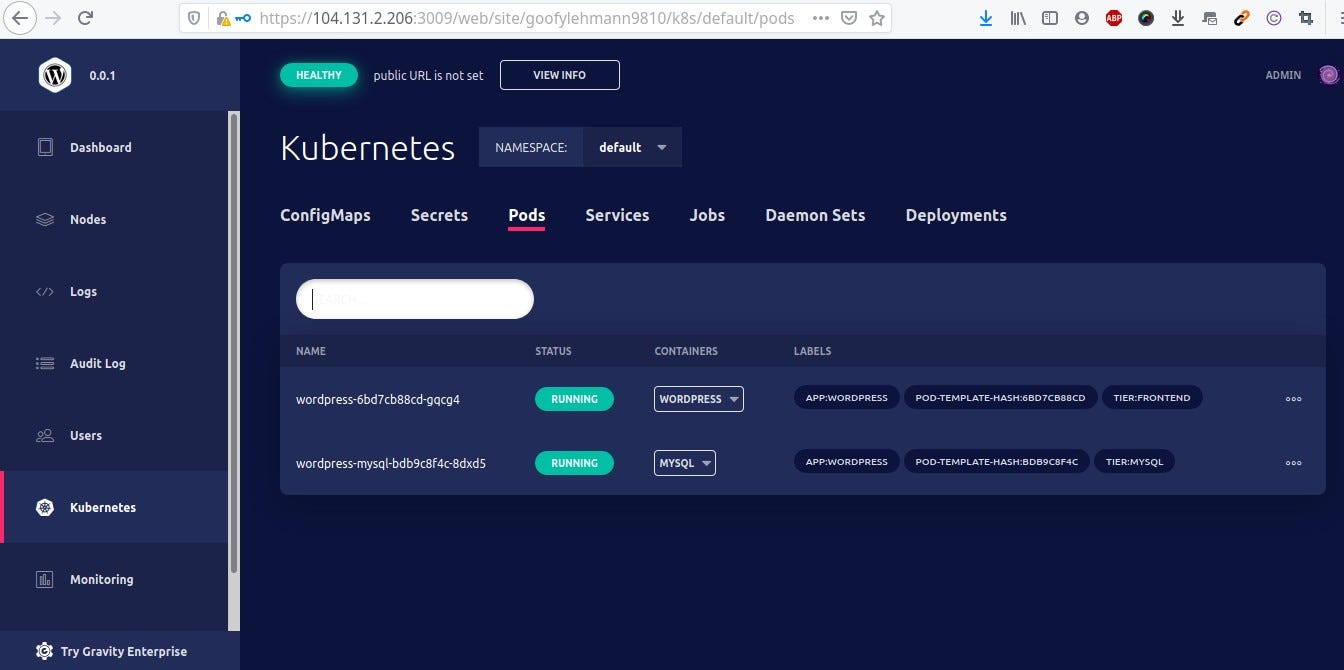Click the WordPress logo icon
Viewport: 1344px width, 670px height.
pos(55,75)
